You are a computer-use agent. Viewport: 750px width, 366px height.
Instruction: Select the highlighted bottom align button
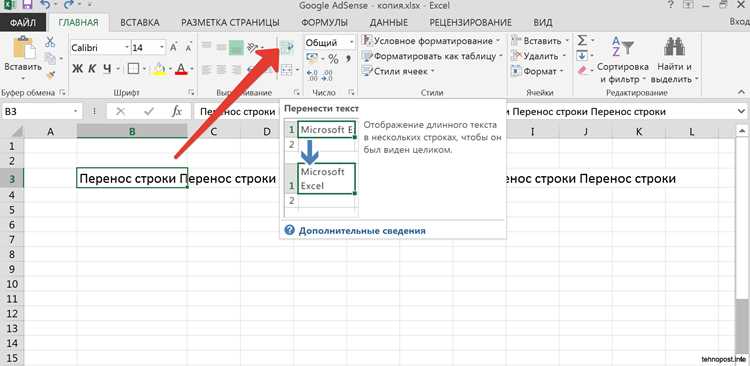click(236, 47)
